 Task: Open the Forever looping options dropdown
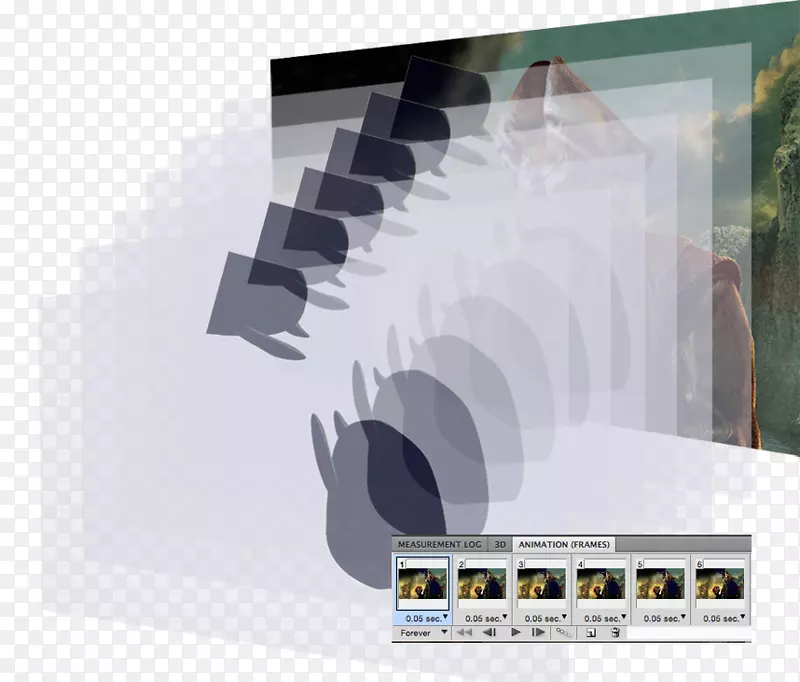[x=423, y=633]
